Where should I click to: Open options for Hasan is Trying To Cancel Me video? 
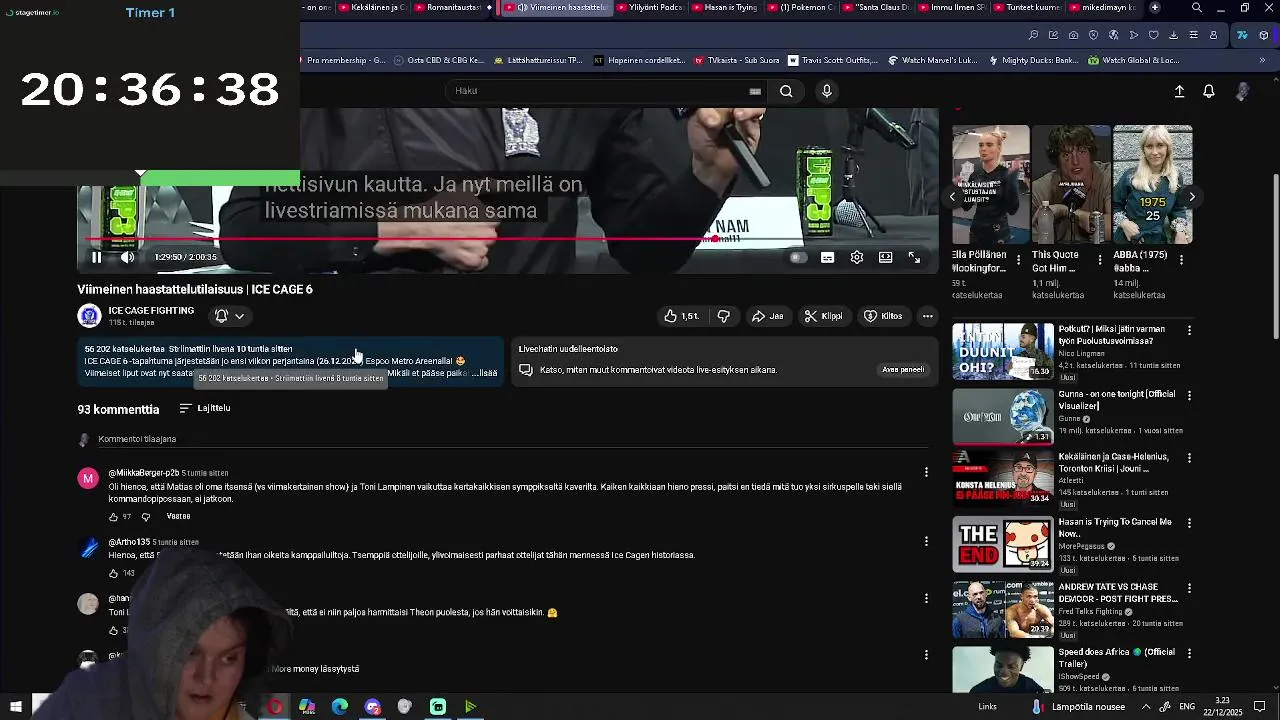tap(1189, 523)
